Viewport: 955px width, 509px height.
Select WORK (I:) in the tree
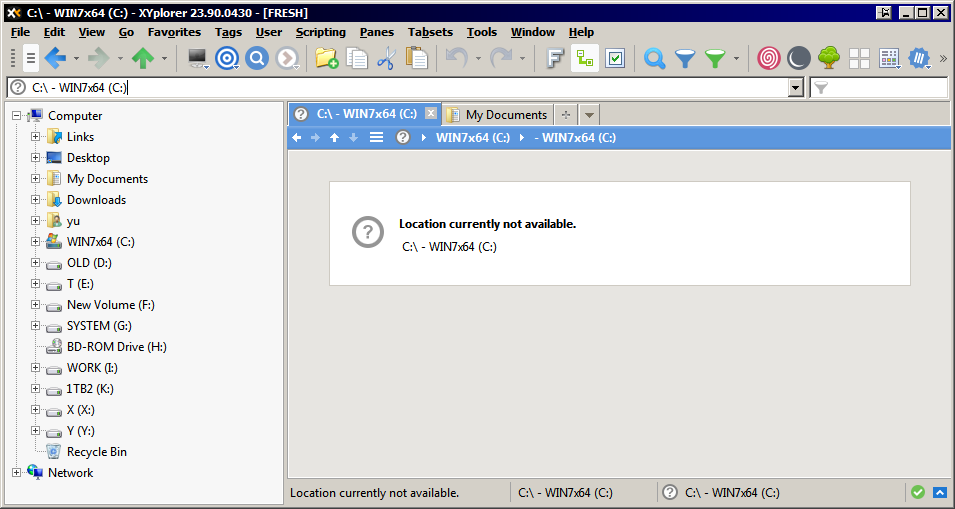pos(92,368)
